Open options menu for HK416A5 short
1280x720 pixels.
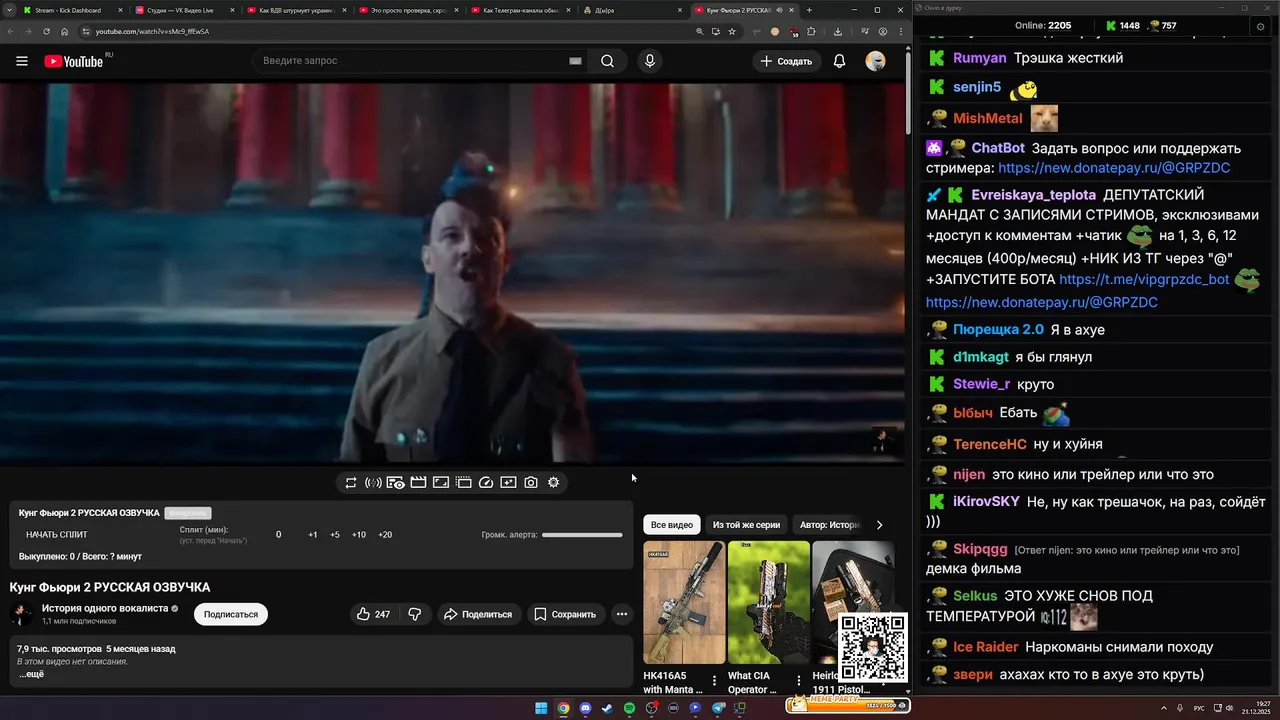(x=714, y=681)
